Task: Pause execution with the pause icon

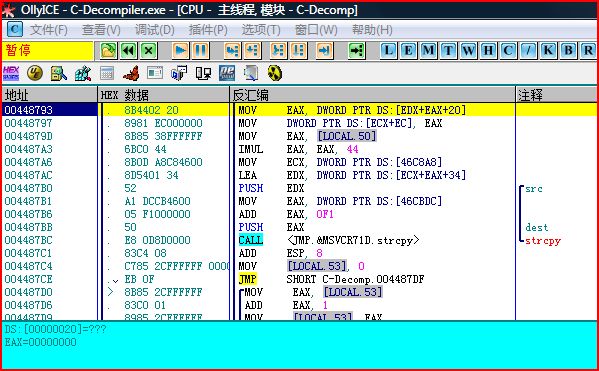Action: coord(201,50)
